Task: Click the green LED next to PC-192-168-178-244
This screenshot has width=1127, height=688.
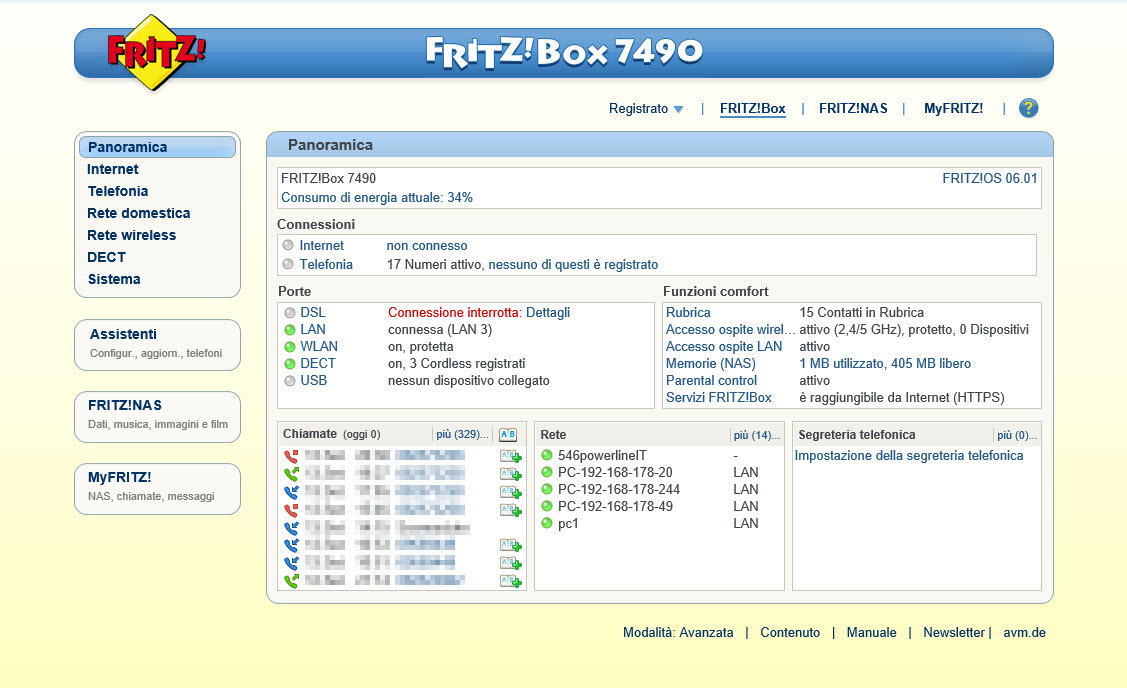Action: coord(547,489)
